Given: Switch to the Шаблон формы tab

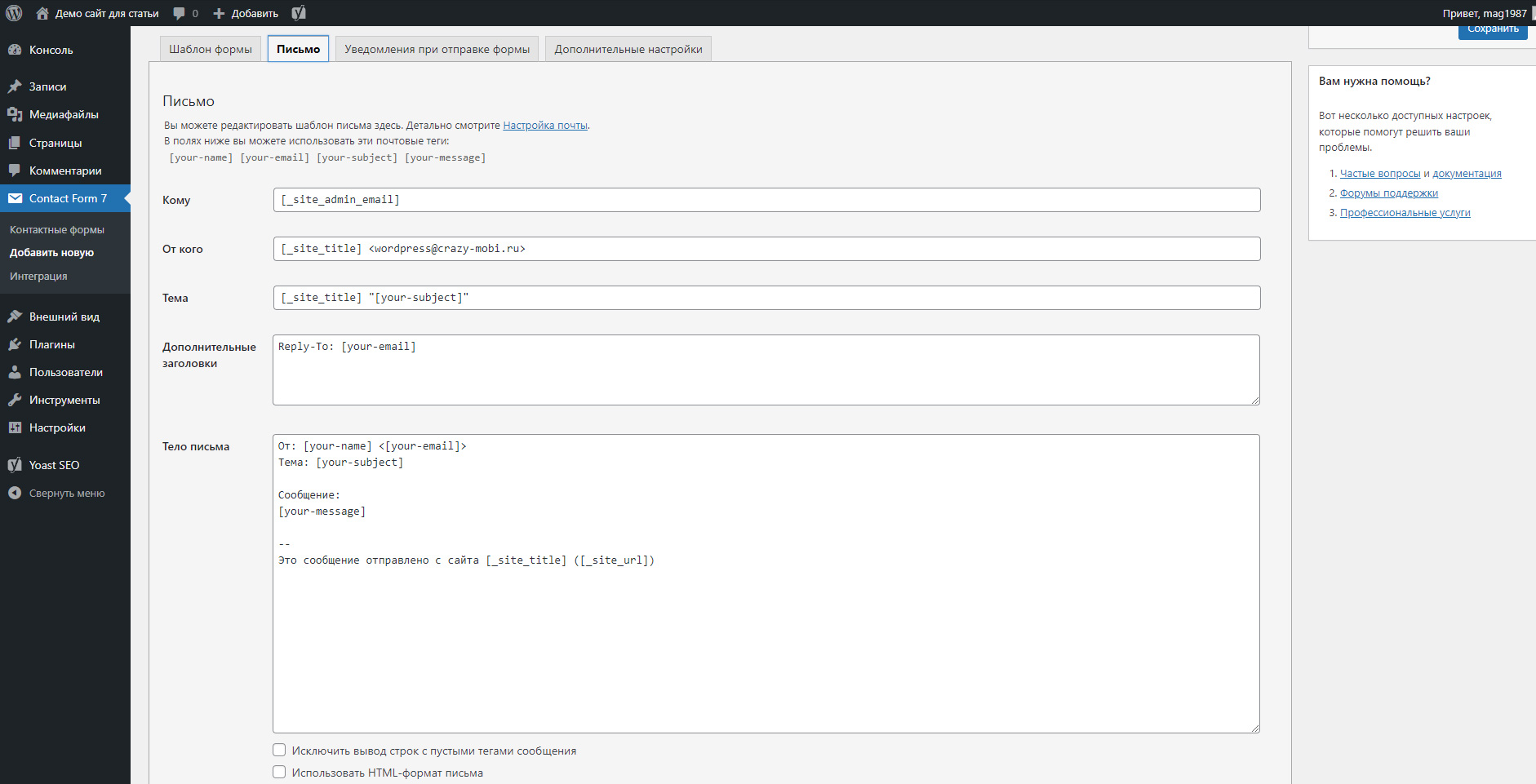Looking at the screenshot, I should pos(211,49).
